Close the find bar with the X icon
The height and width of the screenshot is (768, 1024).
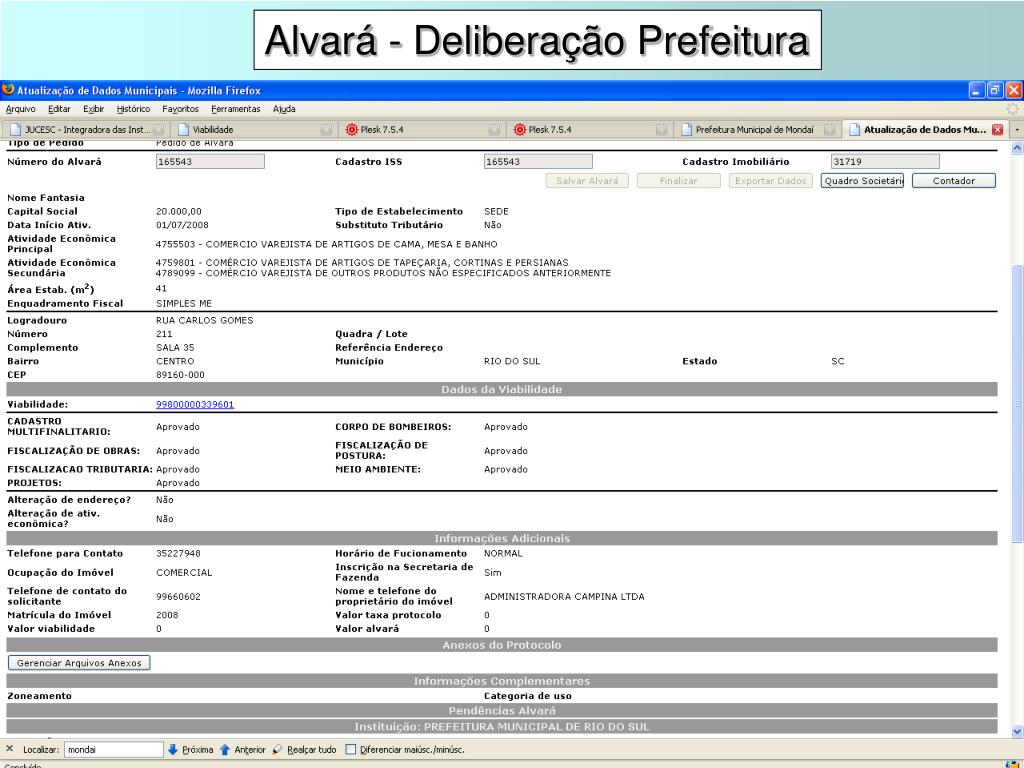pyautogui.click(x=9, y=749)
